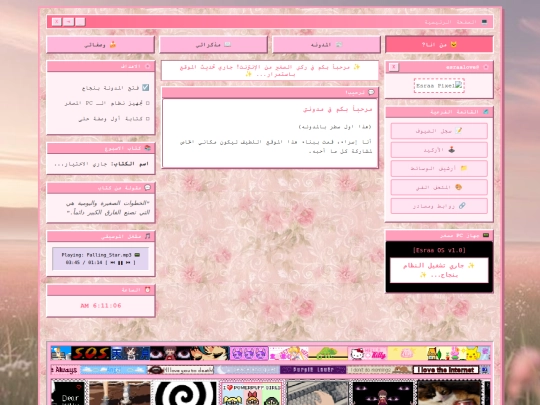Image resolution: width=540 pixels, height=405 pixels.
Task: Click the site update announcement marquee
Action: (270, 70)
